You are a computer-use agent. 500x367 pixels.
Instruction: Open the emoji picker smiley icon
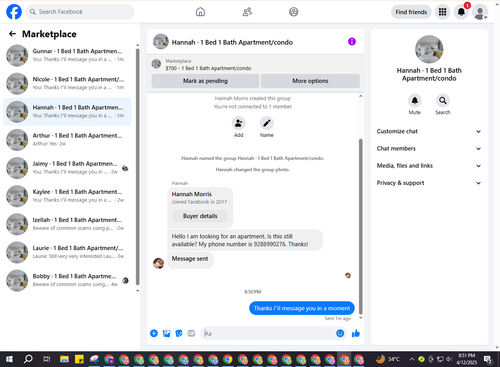pos(340,333)
